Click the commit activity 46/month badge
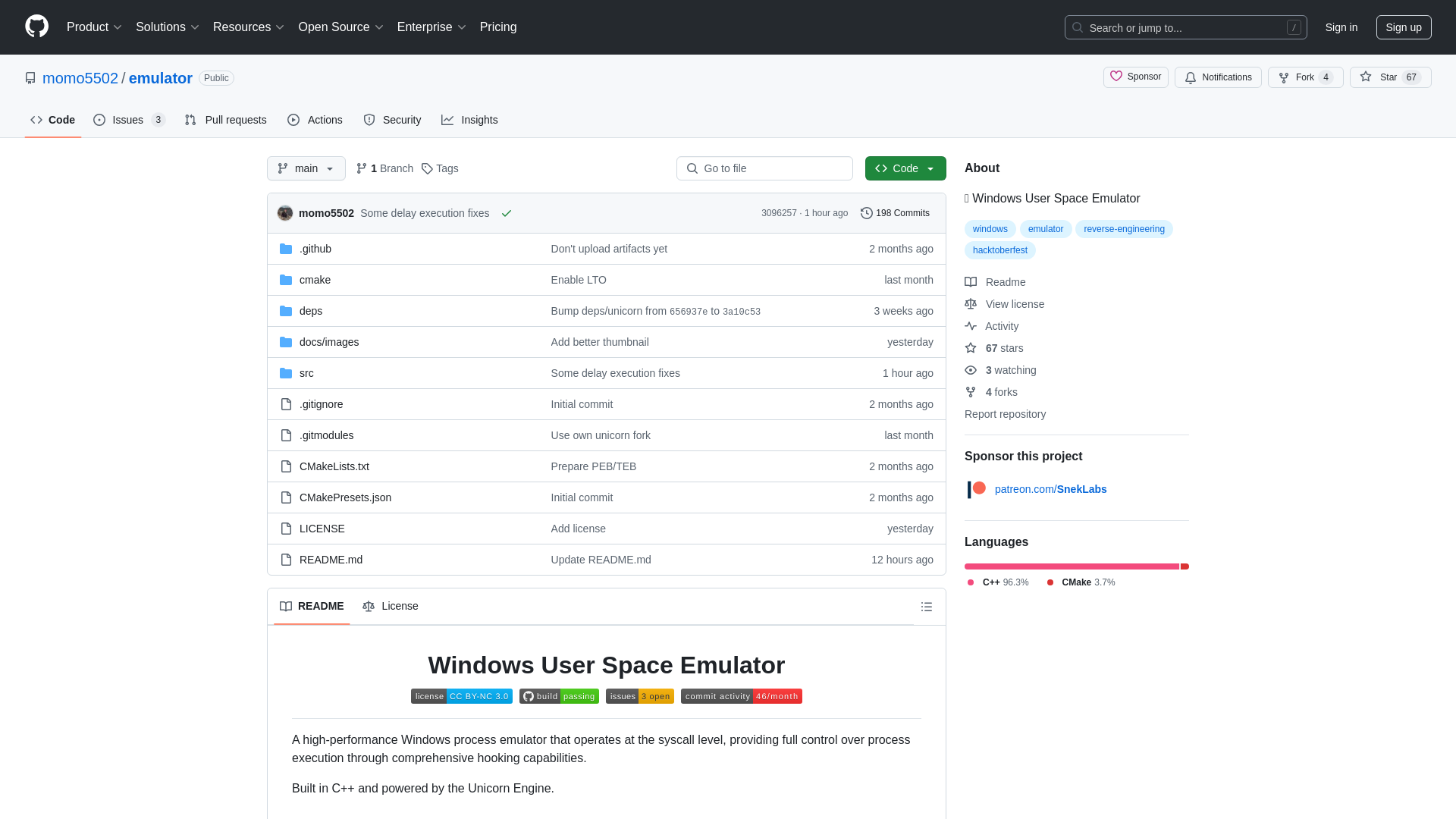Screen dimensions: 1456x819 point(741,696)
